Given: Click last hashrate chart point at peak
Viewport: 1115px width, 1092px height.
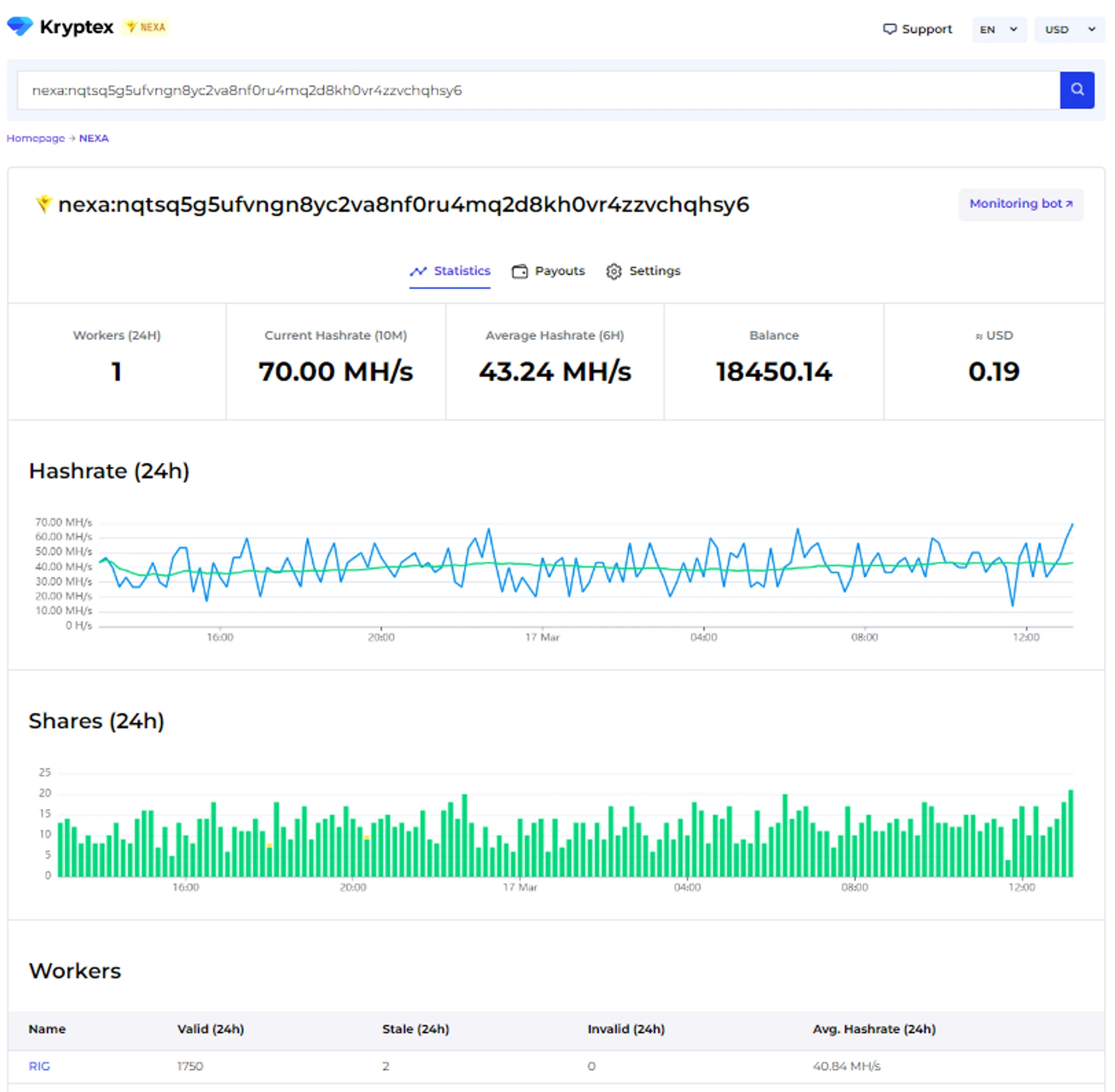Looking at the screenshot, I should [1072, 524].
